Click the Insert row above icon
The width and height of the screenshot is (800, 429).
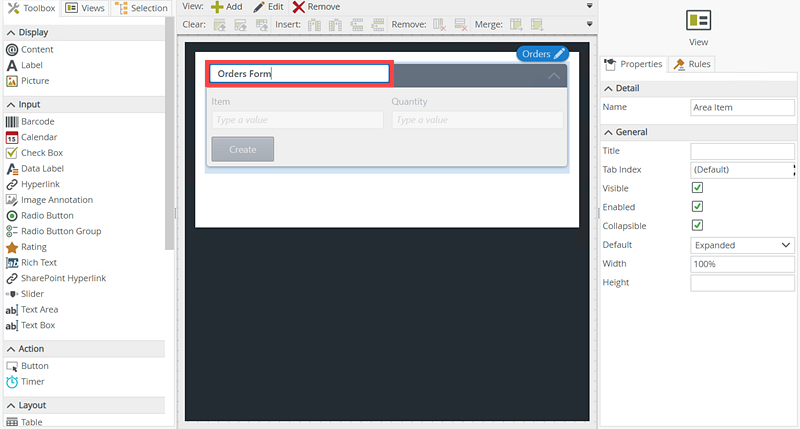coord(357,24)
